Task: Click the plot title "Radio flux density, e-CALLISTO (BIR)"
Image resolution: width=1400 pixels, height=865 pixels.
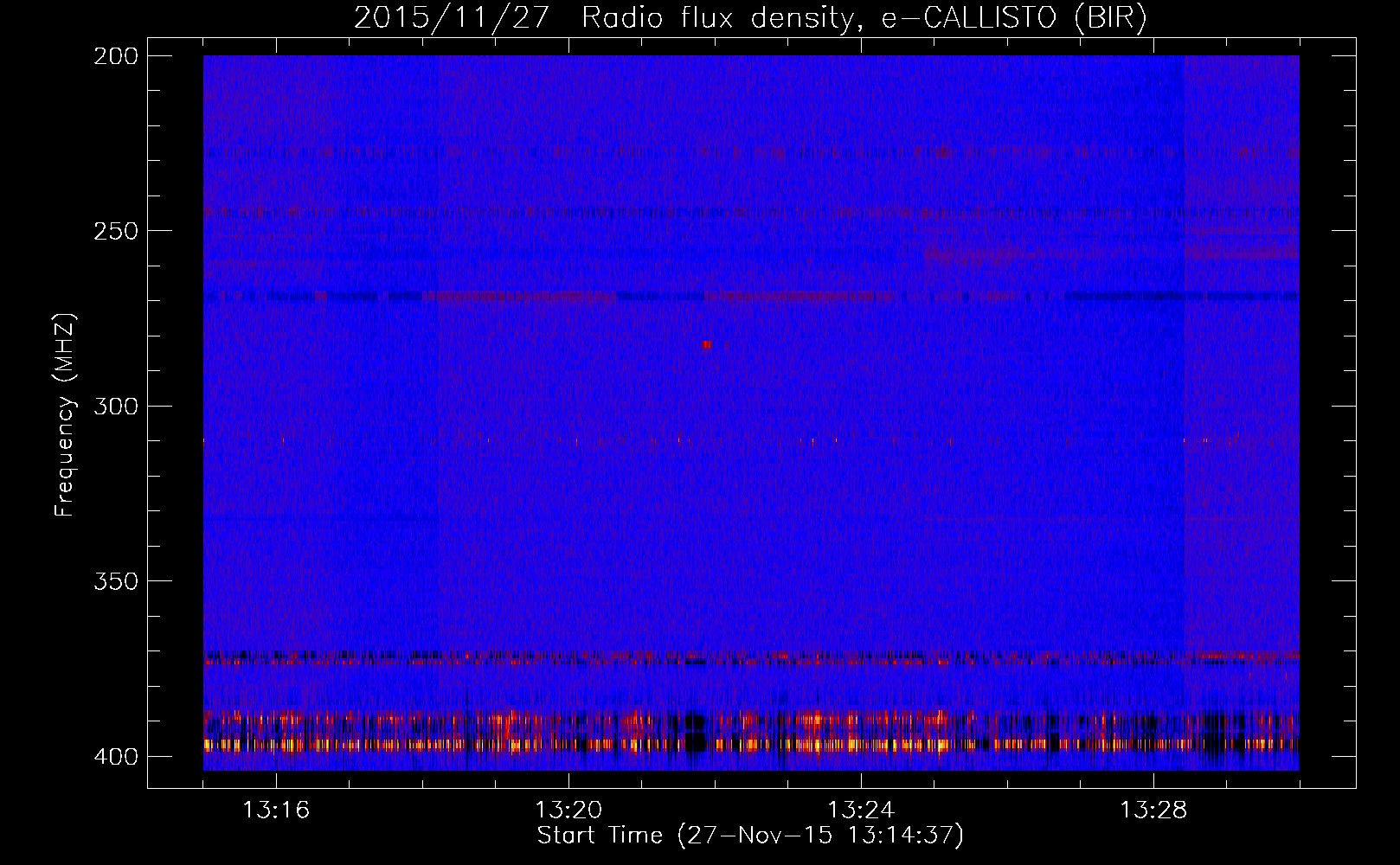Action: tap(864, 18)
